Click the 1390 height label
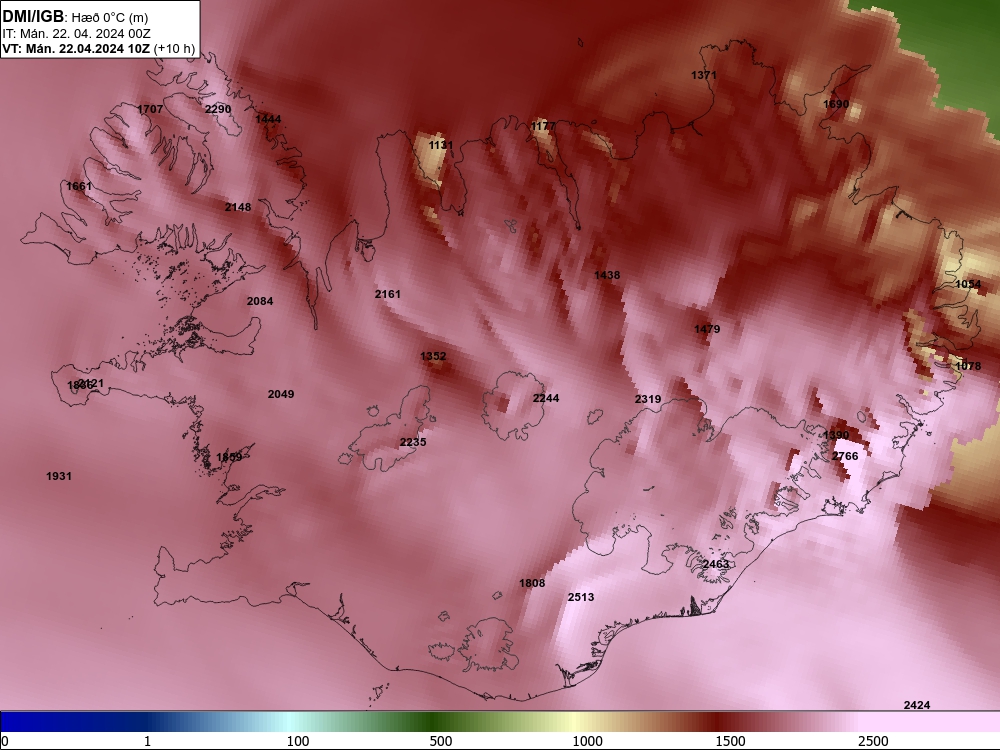The width and height of the screenshot is (1000, 750). 836,436
